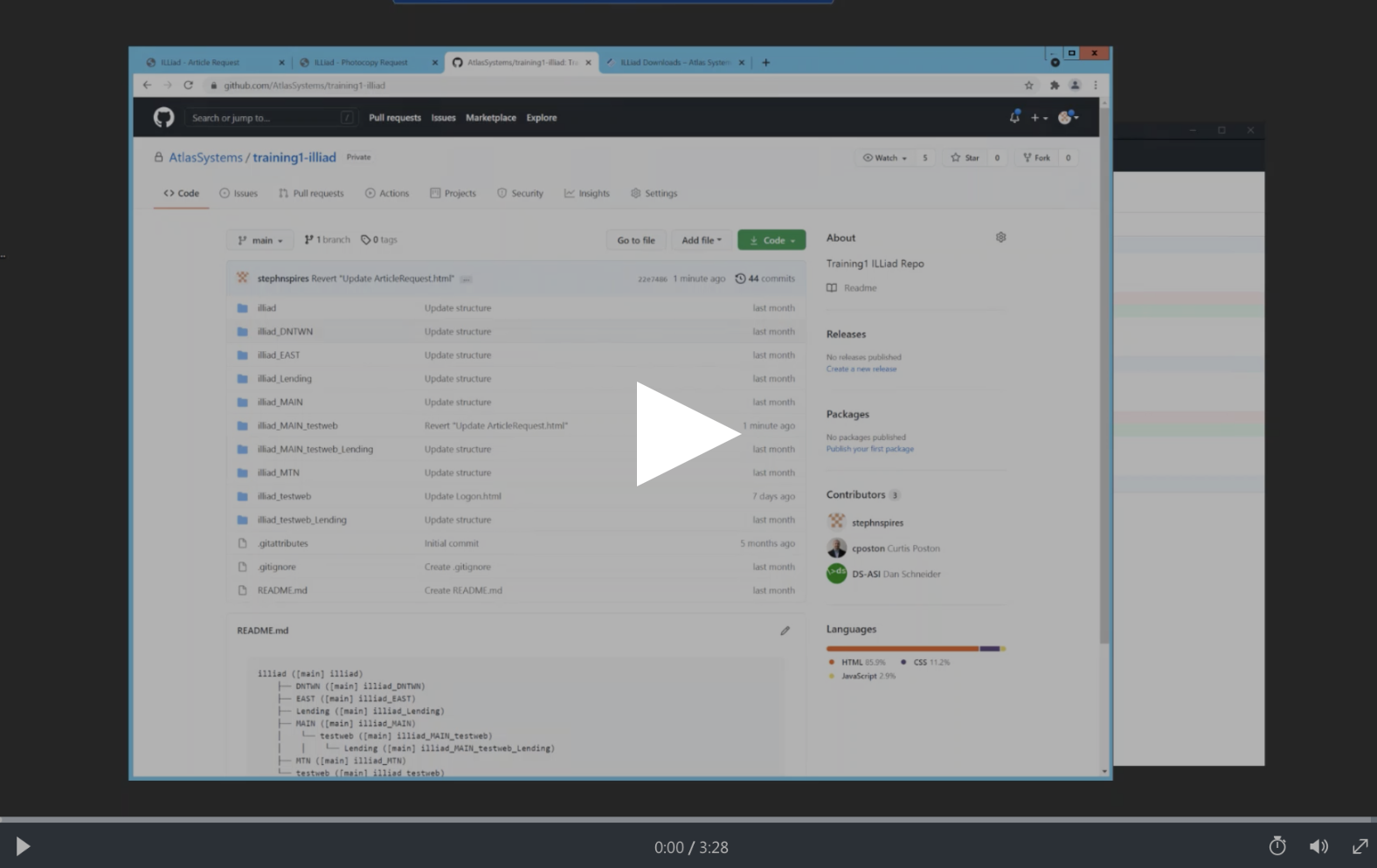1377x868 pixels.
Task: Bookmark the page with the star icon
Action: coord(1028,86)
